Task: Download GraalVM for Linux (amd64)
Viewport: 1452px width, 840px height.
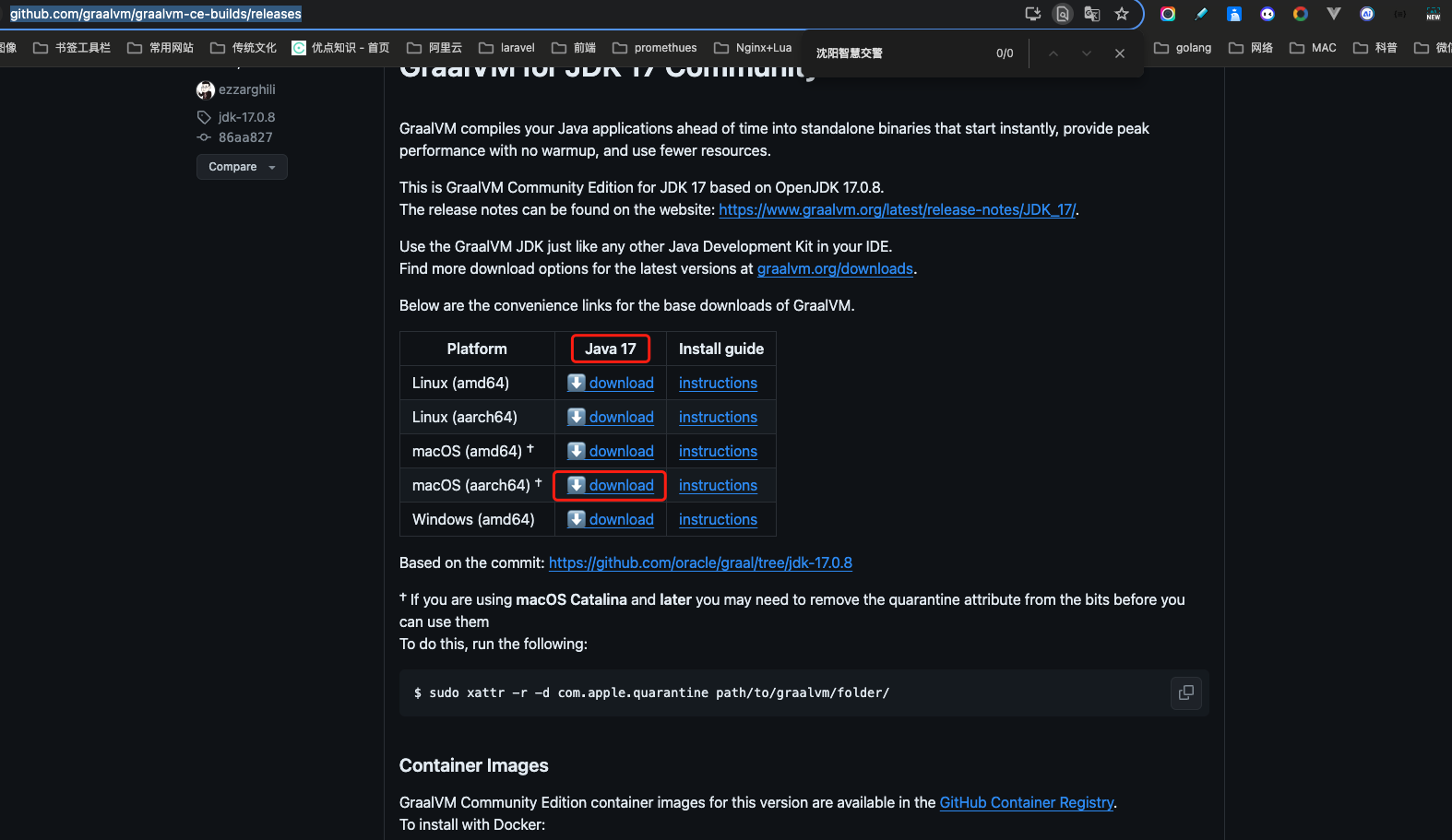Action: [x=611, y=383]
